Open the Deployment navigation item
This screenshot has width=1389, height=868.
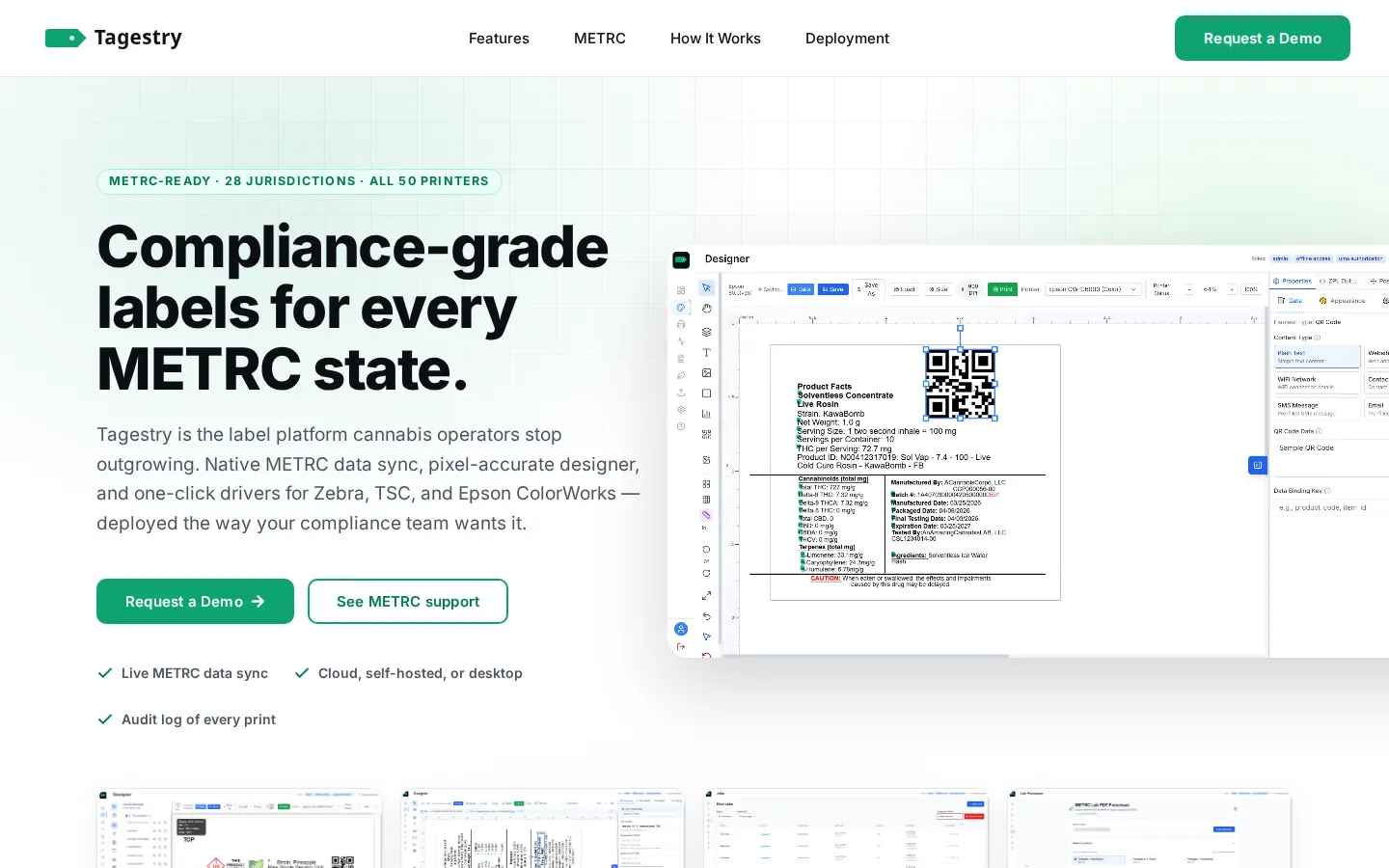click(x=847, y=39)
